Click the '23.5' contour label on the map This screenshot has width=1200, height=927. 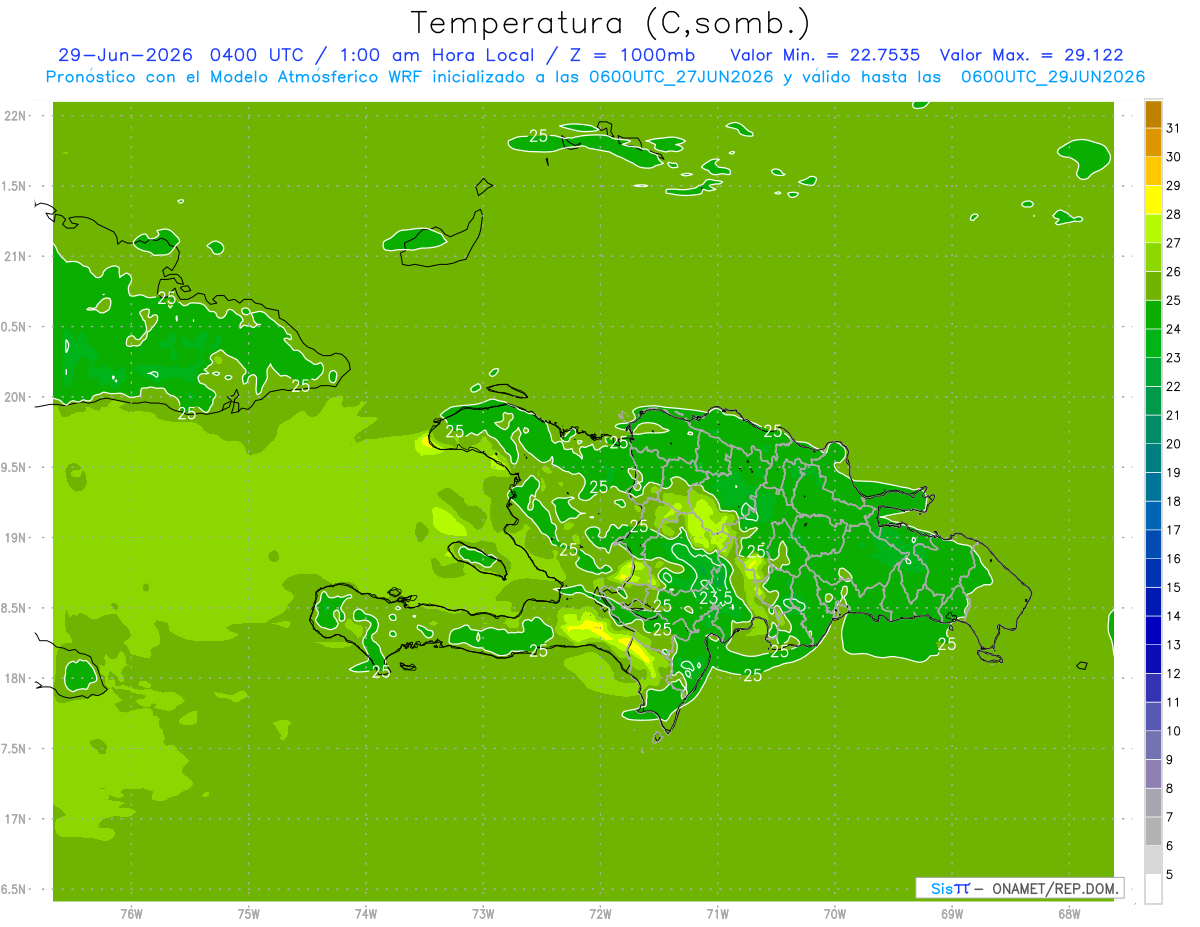(716, 598)
